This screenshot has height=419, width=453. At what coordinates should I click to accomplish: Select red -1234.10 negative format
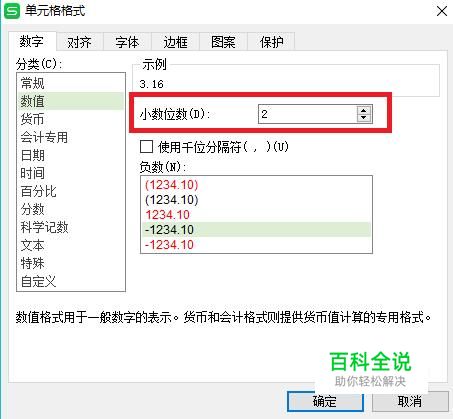pyautogui.click(x=256, y=245)
